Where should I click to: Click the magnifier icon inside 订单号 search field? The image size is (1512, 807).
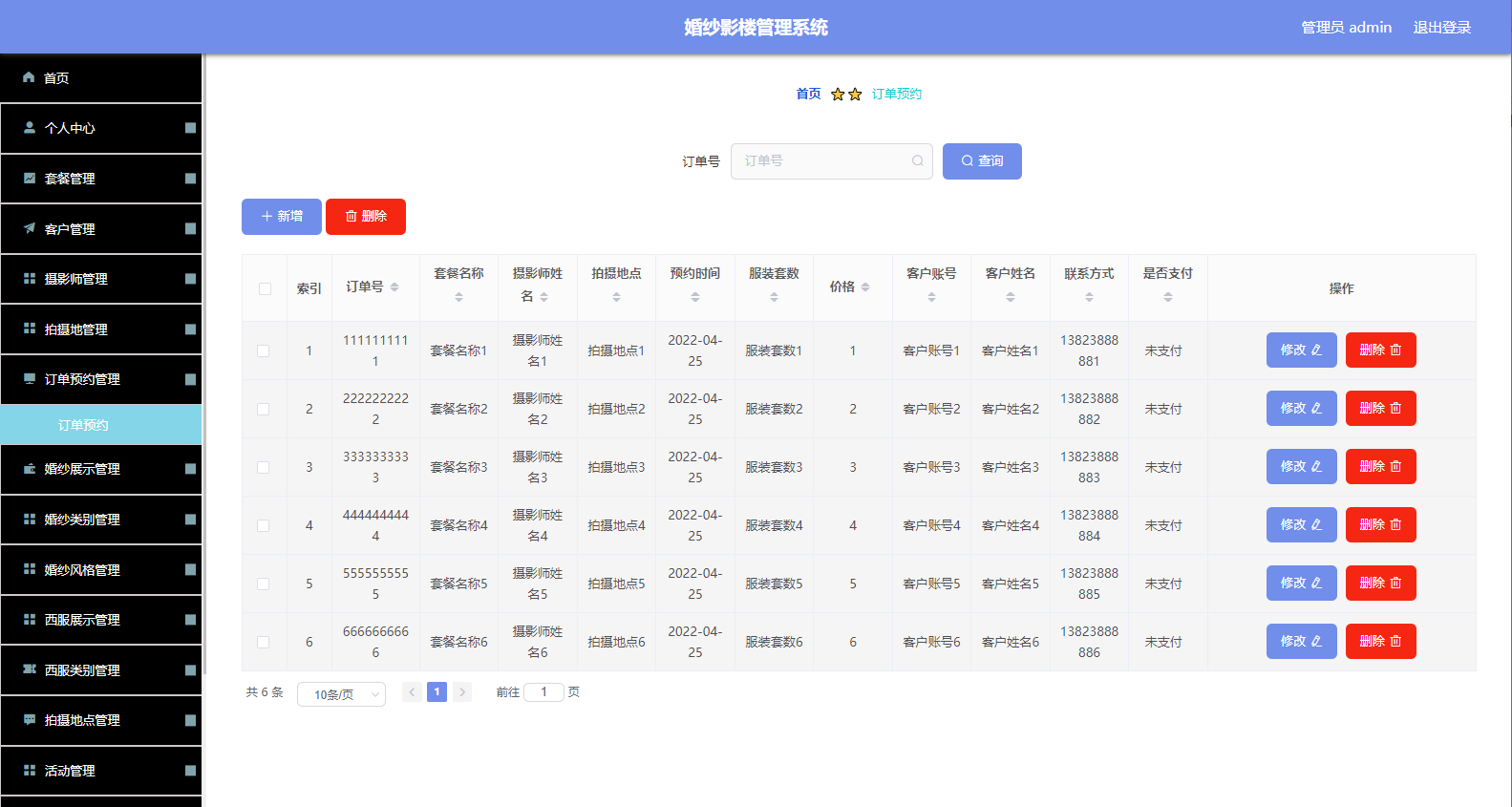click(x=917, y=160)
